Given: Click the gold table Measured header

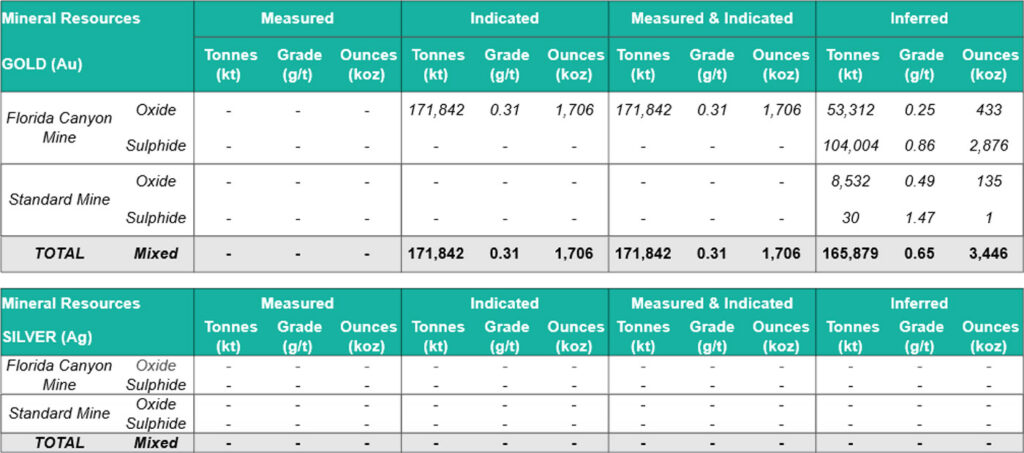Looking at the screenshot, I should 297,18.
